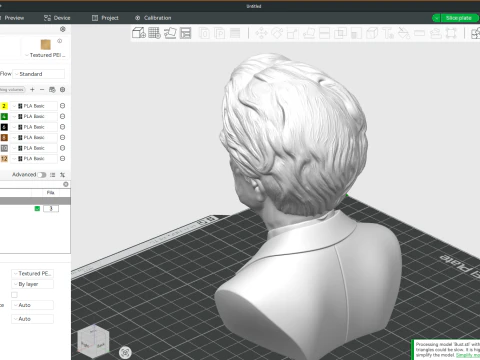Click the Slice plate button
Screen dimensions: 480x360
pos(459,18)
